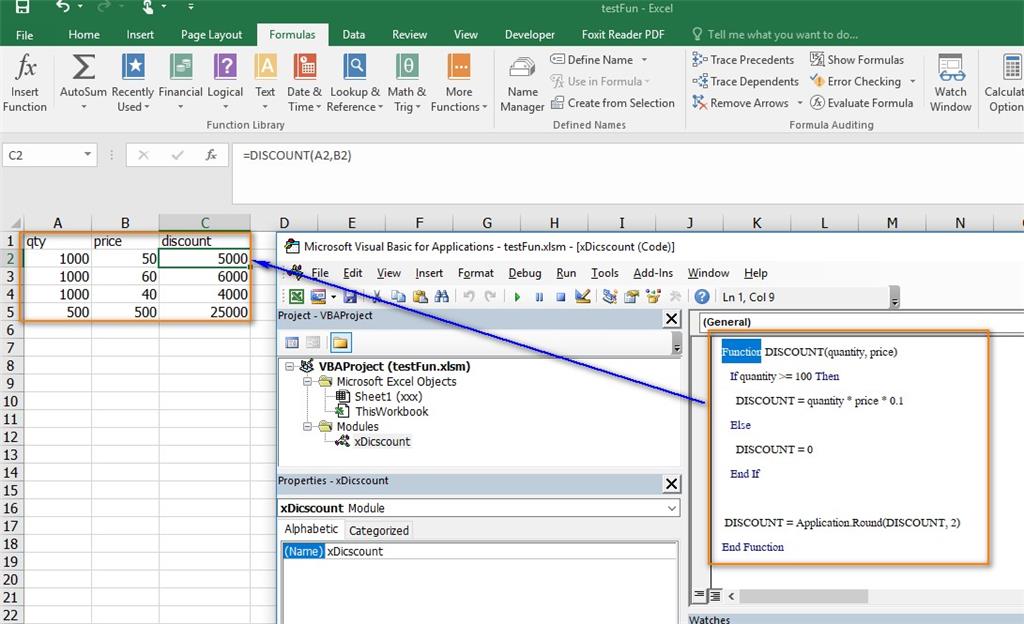Open the Debug menu in the VBA editor

pyautogui.click(x=525, y=273)
